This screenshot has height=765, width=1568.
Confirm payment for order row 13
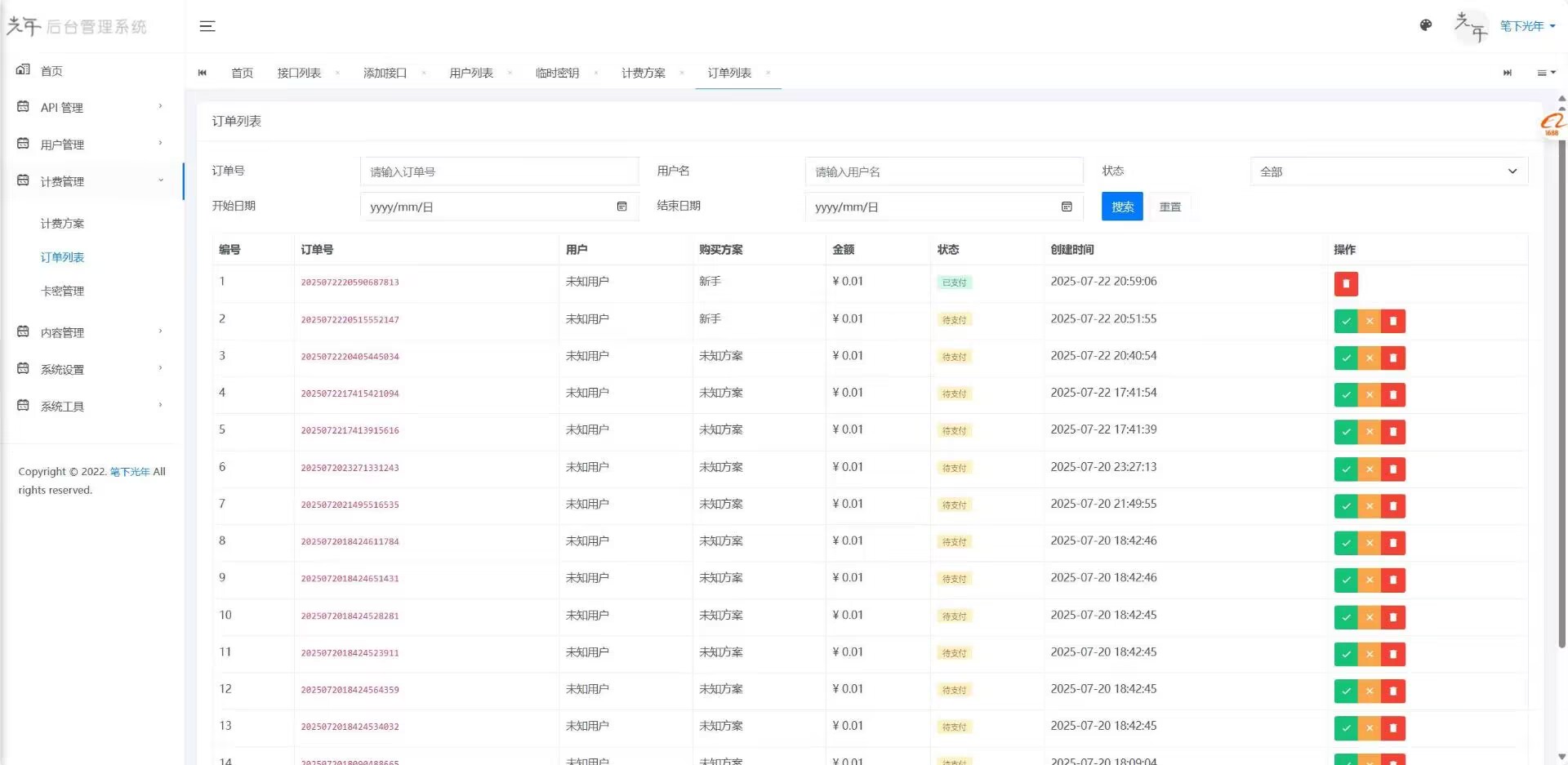coord(1346,728)
